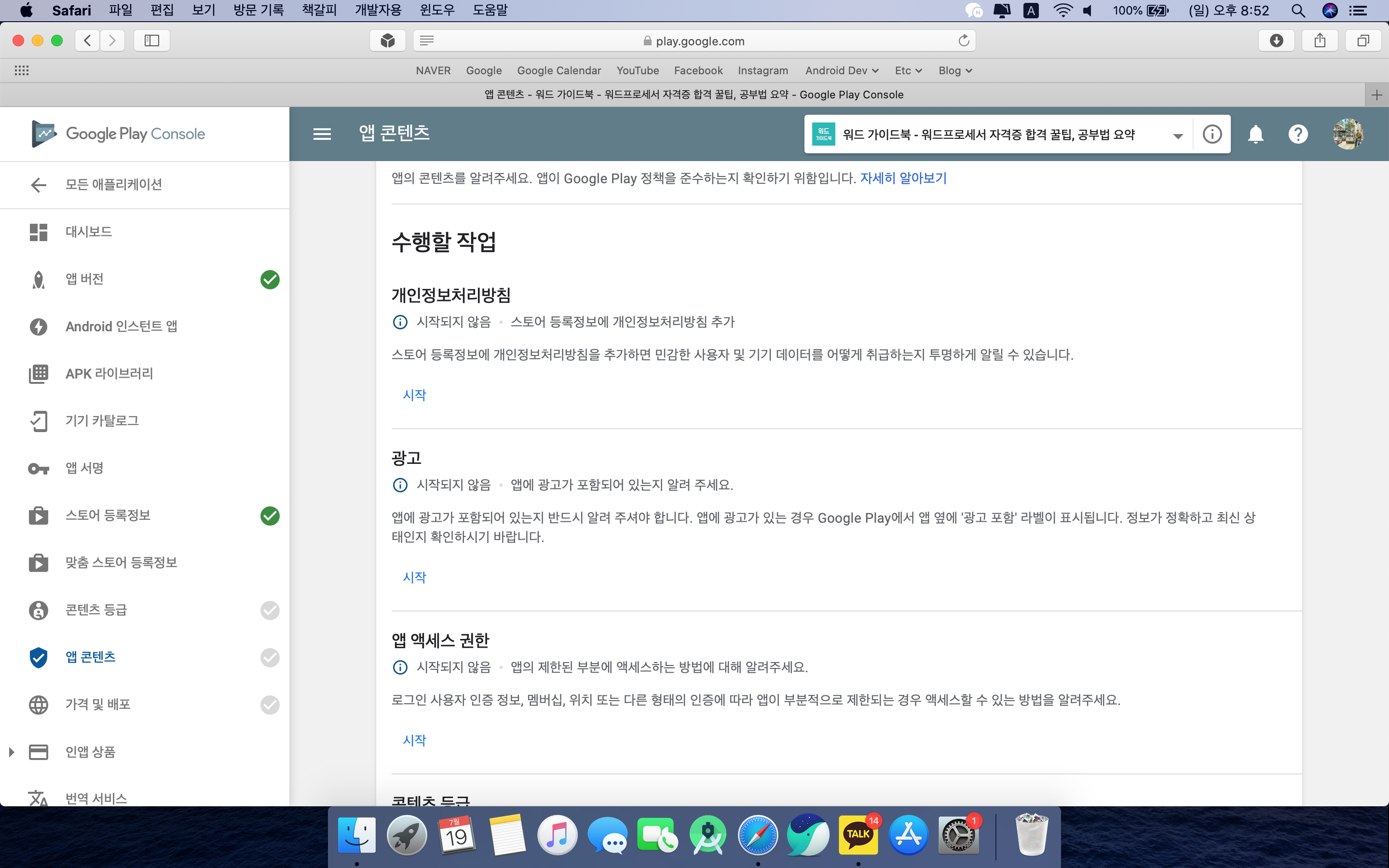The height and width of the screenshot is (868, 1389).
Task: Click the notifications bell icon
Action: click(1255, 135)
